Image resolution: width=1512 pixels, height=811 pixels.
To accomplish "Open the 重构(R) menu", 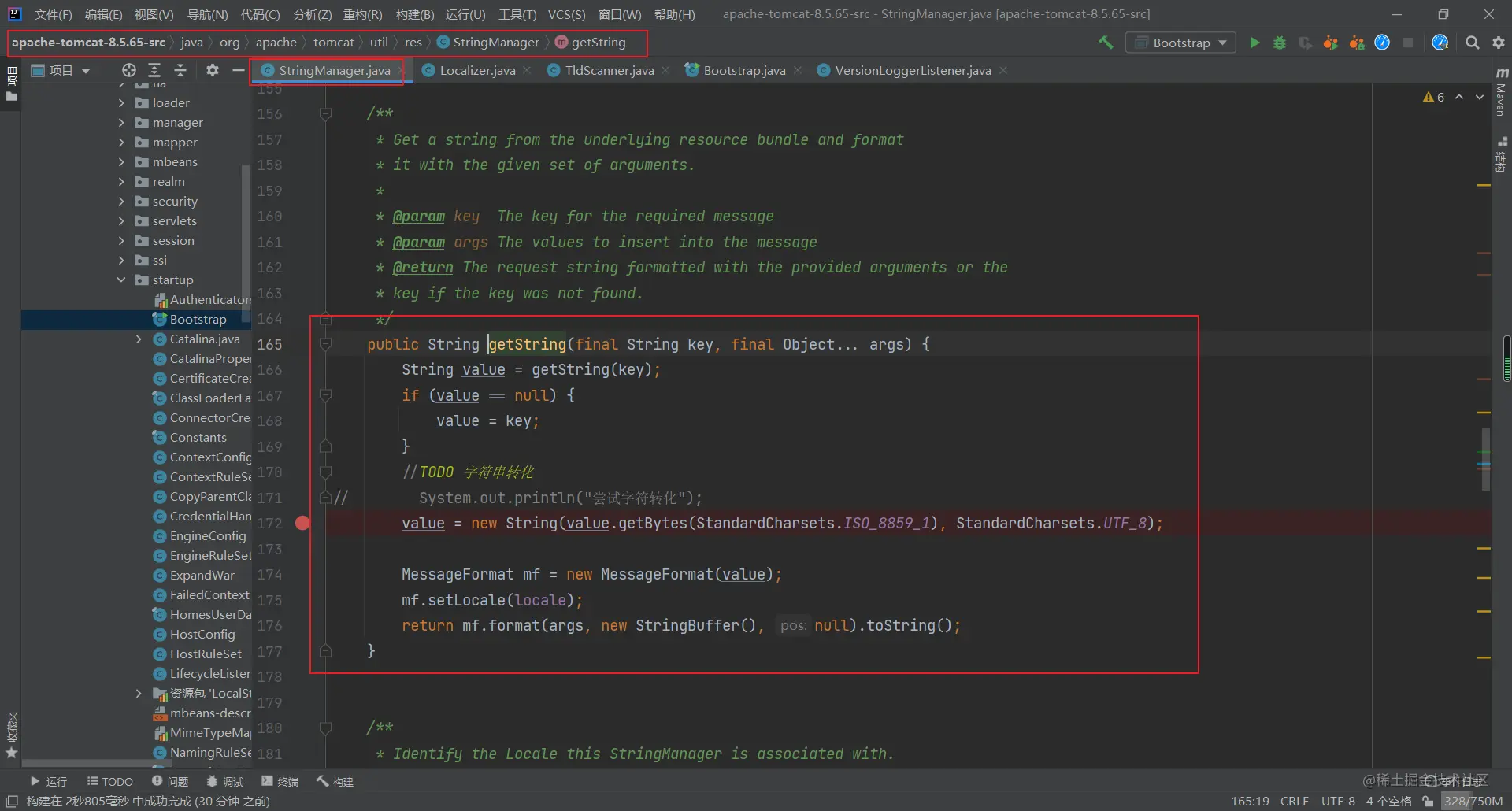I will (362, 14).
